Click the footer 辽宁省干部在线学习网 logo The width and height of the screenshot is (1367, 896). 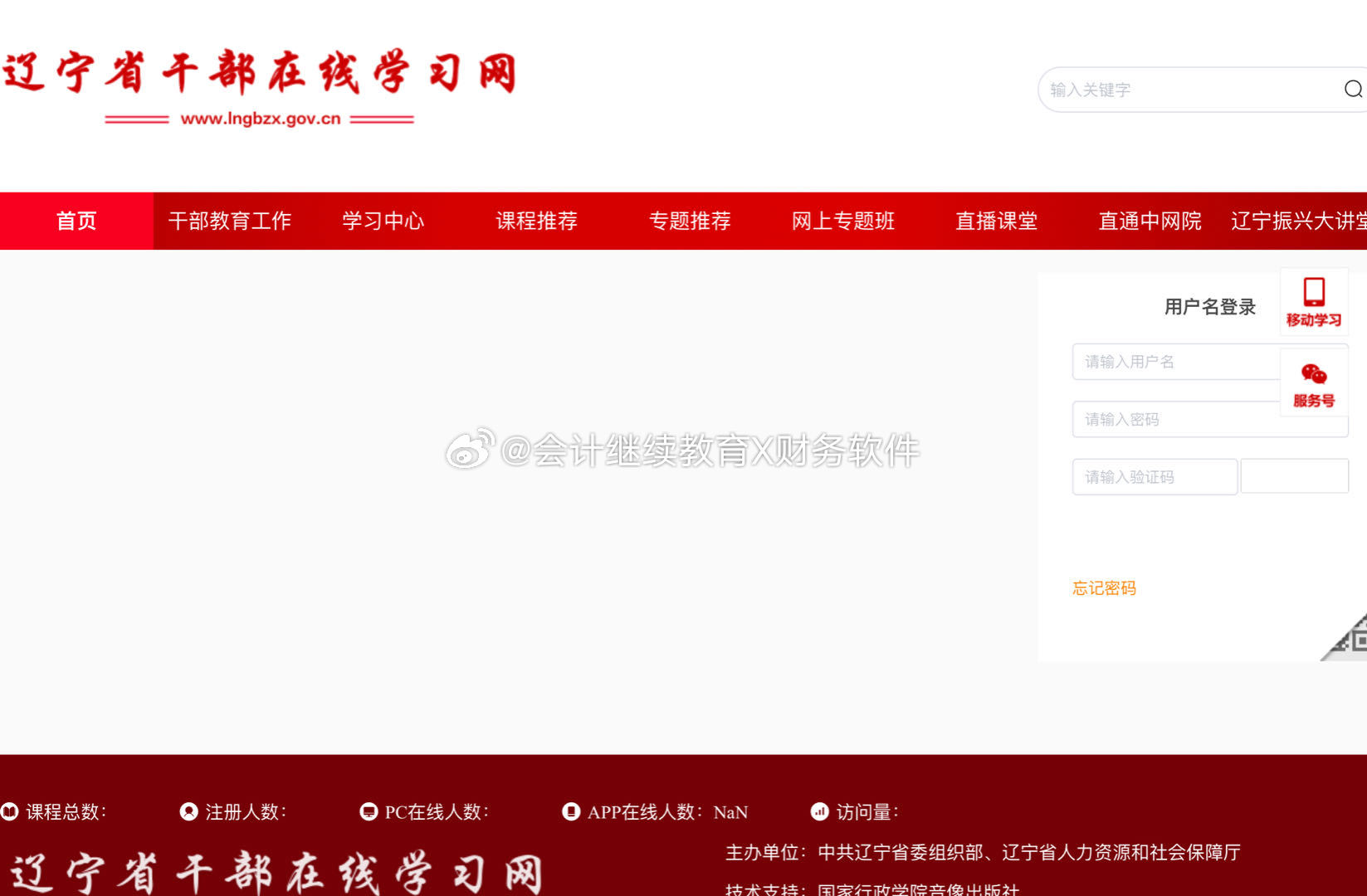276,873
